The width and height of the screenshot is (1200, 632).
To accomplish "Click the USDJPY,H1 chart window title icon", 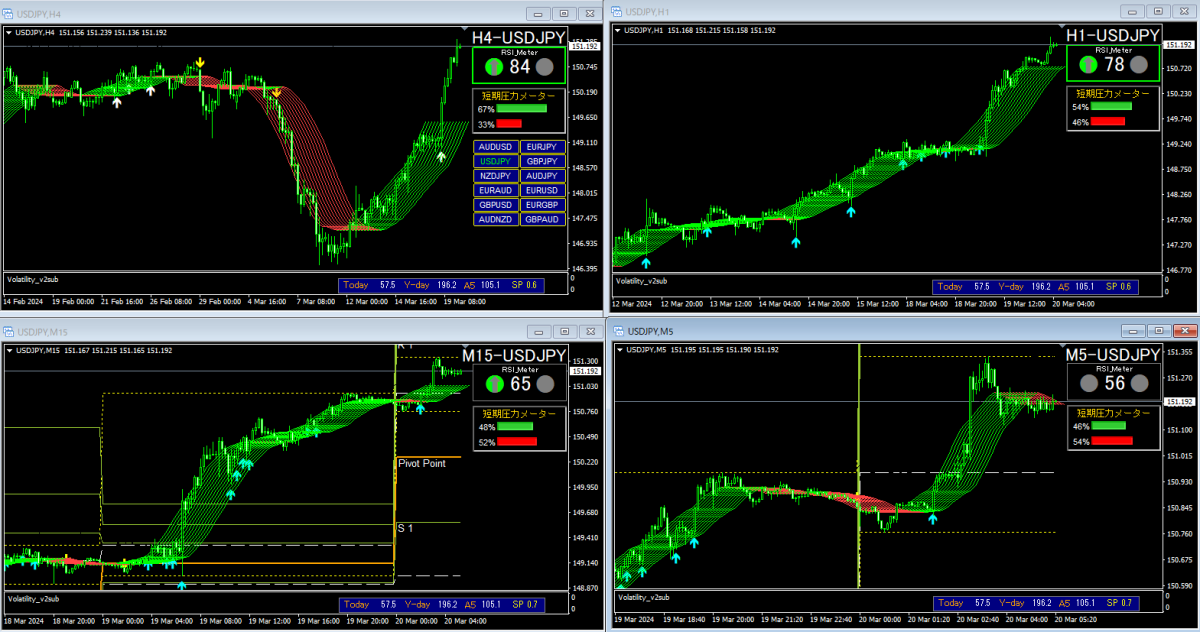I will tap(616, 12).
